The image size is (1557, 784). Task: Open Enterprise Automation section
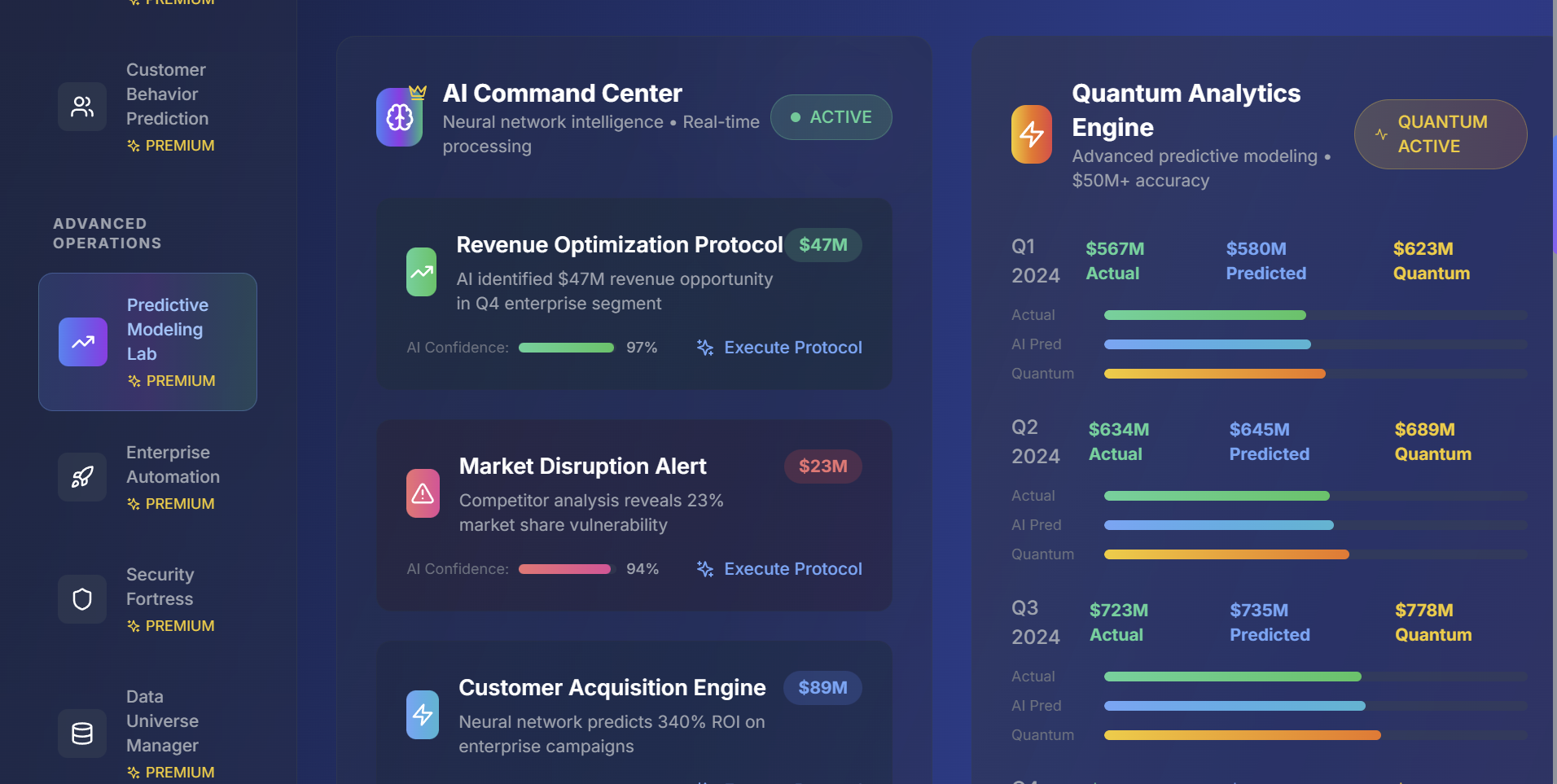pos(147,477)
